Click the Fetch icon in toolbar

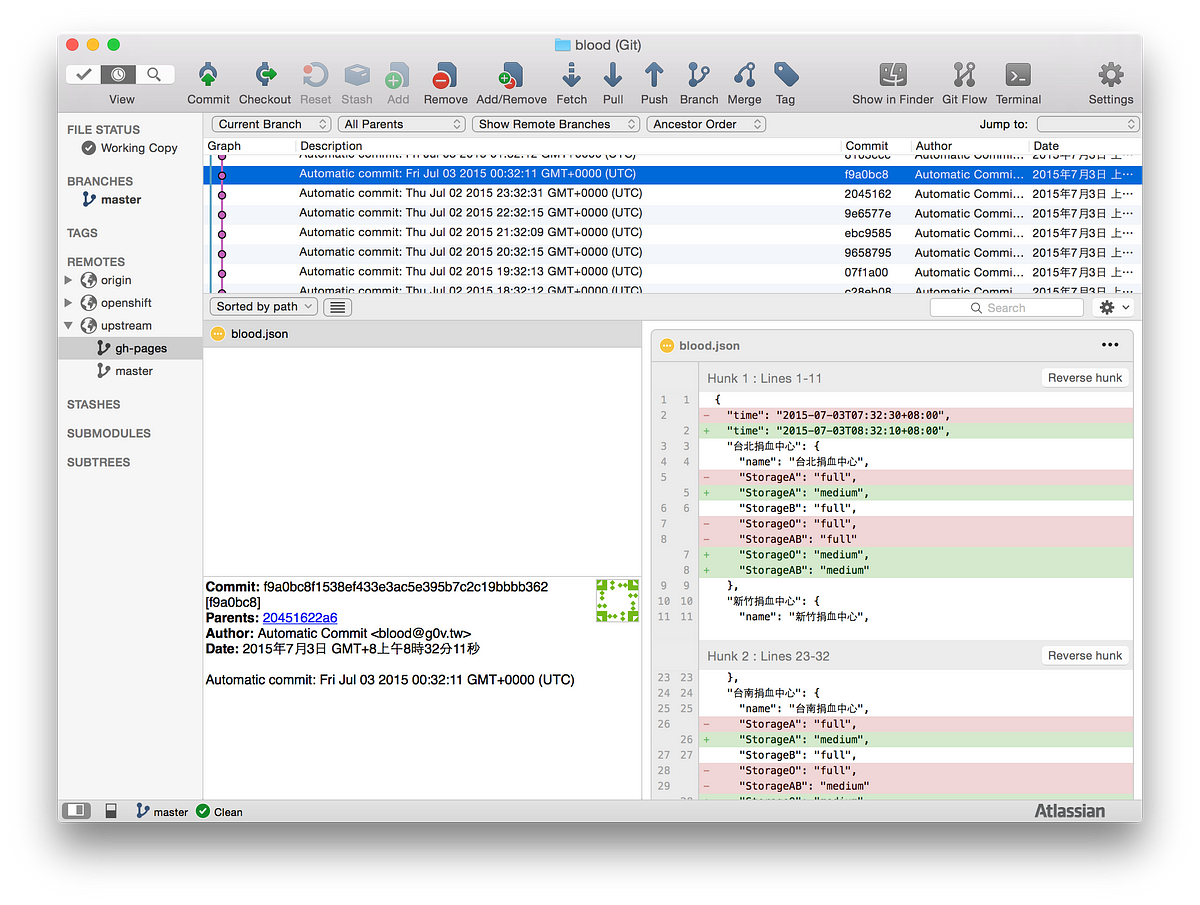click(x=572, y=76)
